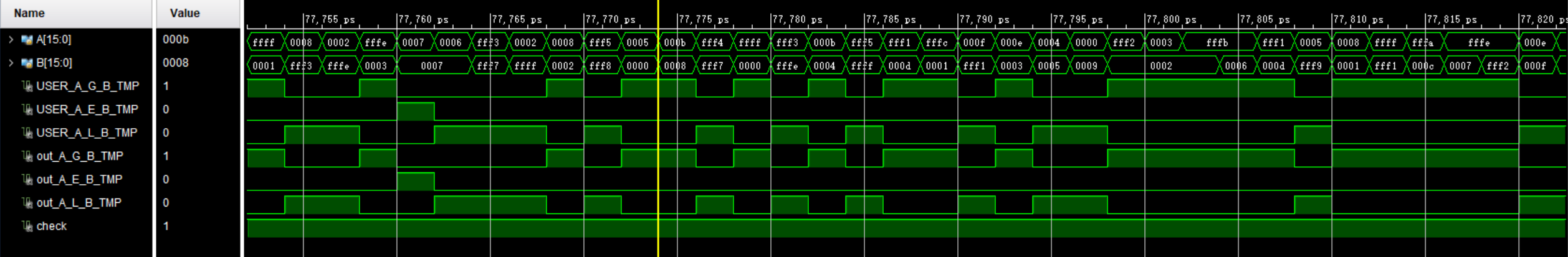
Task: Click the Value column entry for USER_A_L_B_TMP
Action: coord(166,133)
